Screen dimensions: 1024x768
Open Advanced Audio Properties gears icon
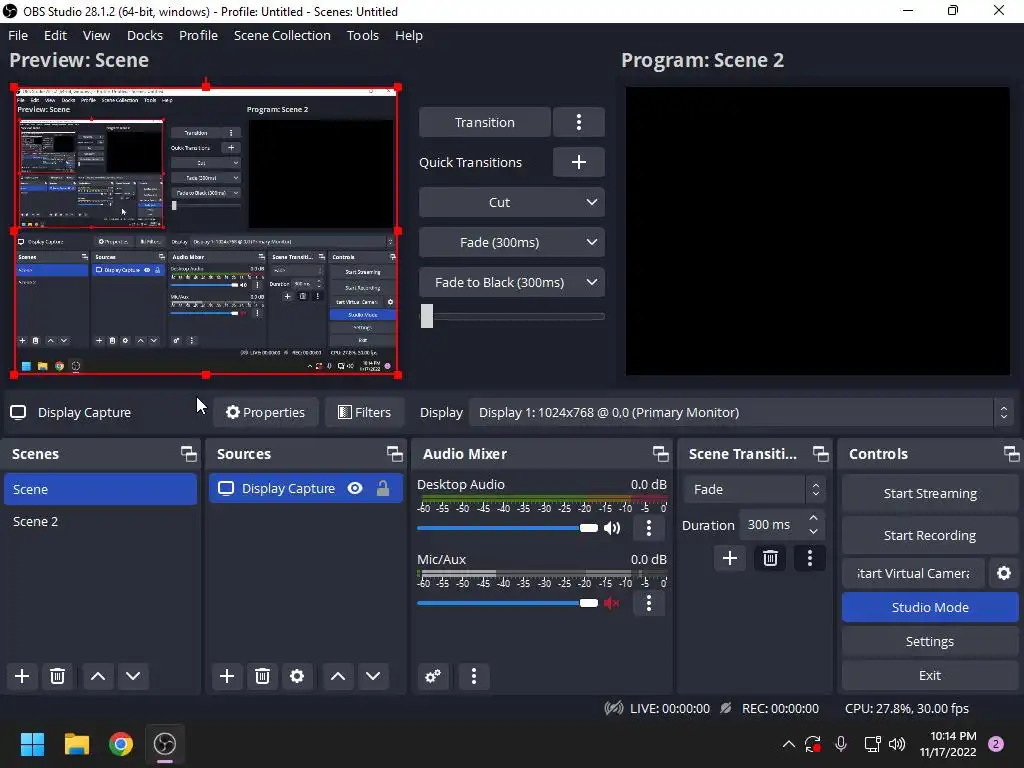coord(433,676)
